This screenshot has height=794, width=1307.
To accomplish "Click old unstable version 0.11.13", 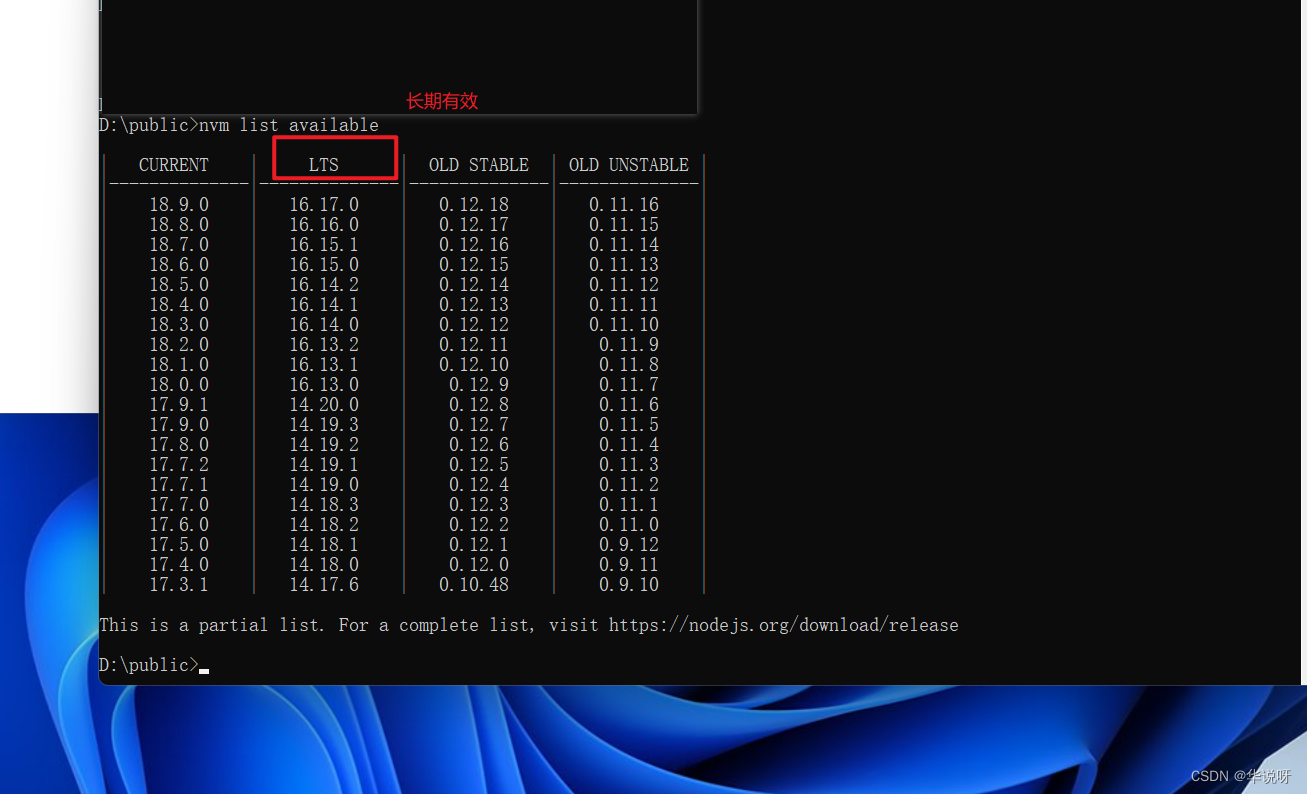I will click(624, 265).
